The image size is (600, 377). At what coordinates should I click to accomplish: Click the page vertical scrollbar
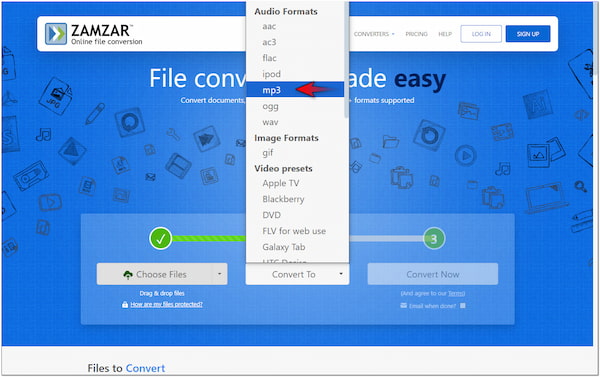tap(596, 38)
